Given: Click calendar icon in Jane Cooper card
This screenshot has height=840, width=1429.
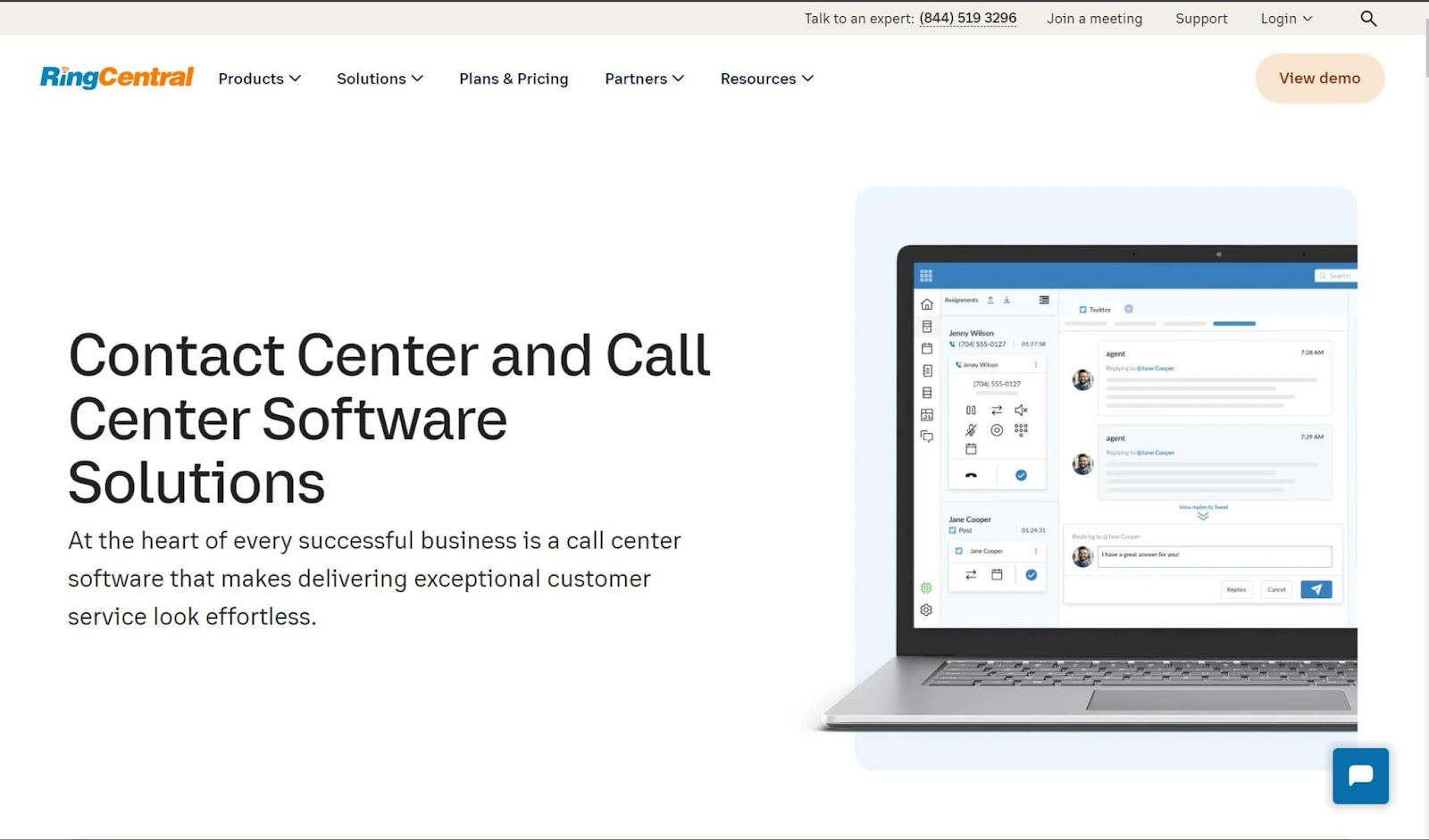Looking at the screenshot, I should pos(997,575).
